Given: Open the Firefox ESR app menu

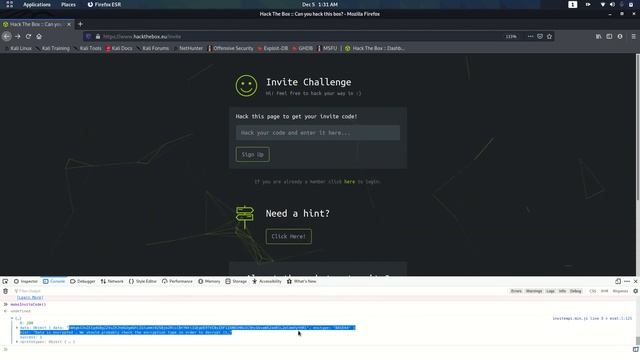Looking at the screenshot, I should [104, 4].
